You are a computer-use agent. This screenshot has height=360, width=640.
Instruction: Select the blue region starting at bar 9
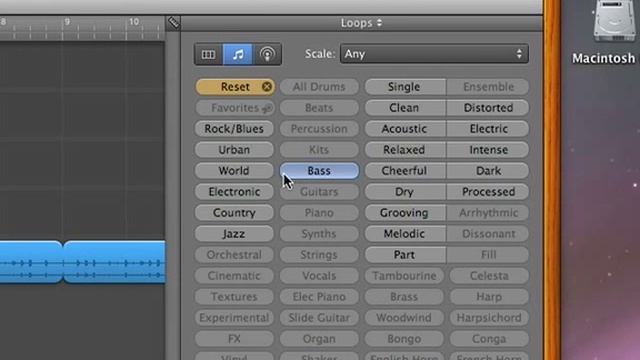[x=115, y=262]
